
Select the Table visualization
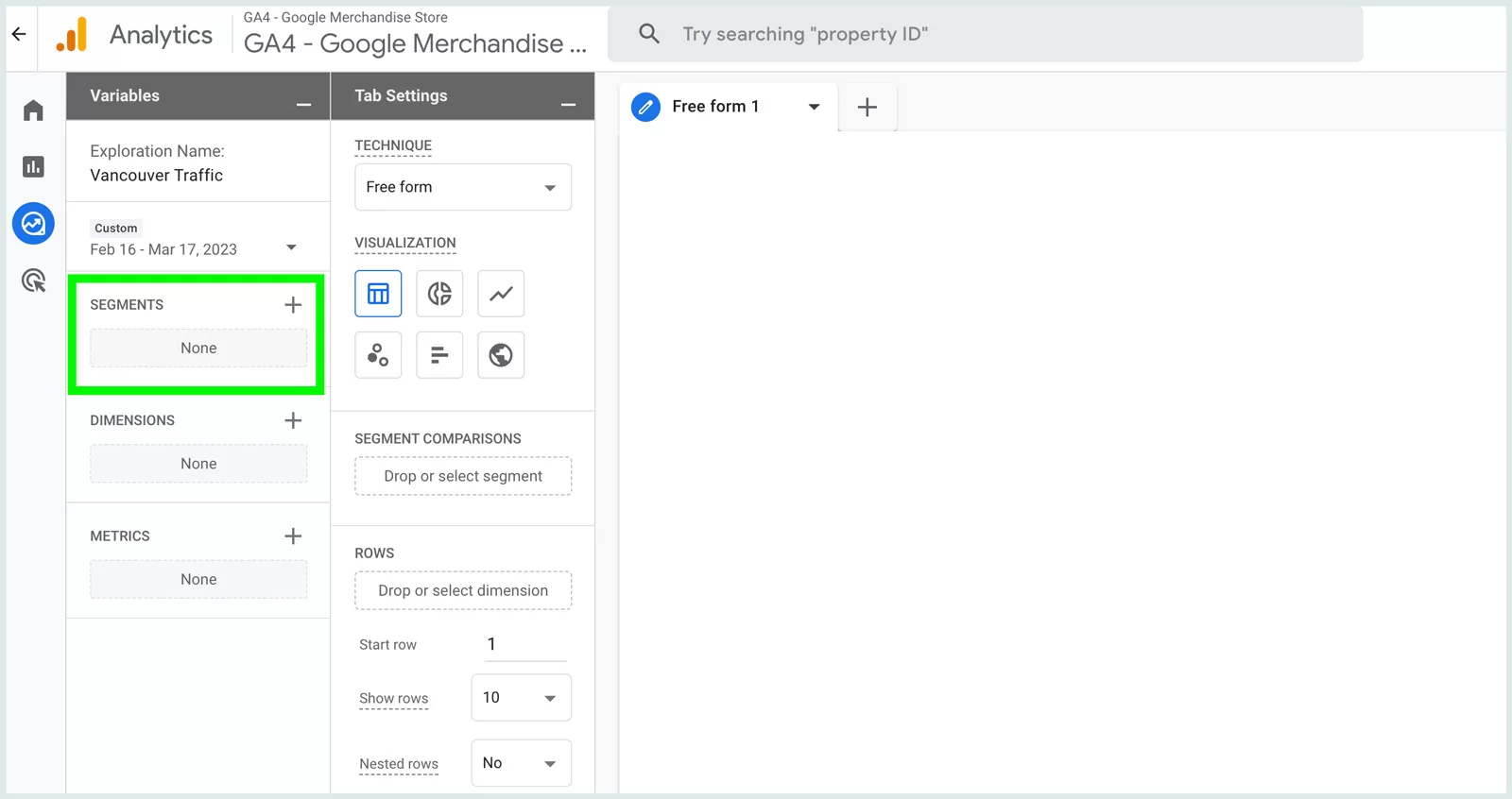(x=378, y=294)
